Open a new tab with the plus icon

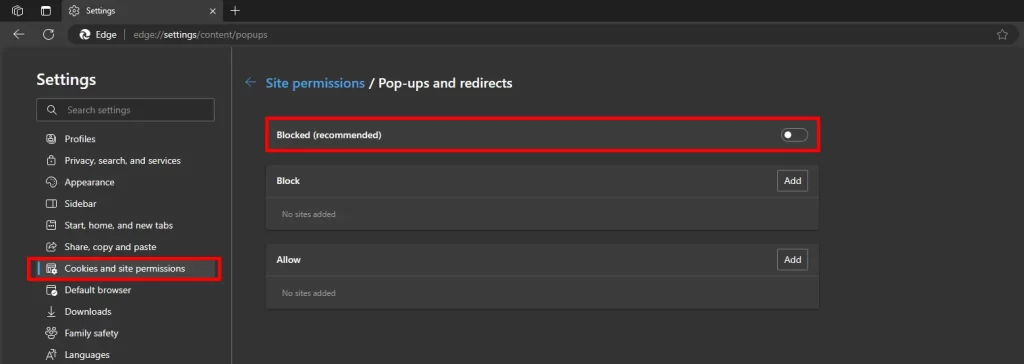tap(236, 10)
